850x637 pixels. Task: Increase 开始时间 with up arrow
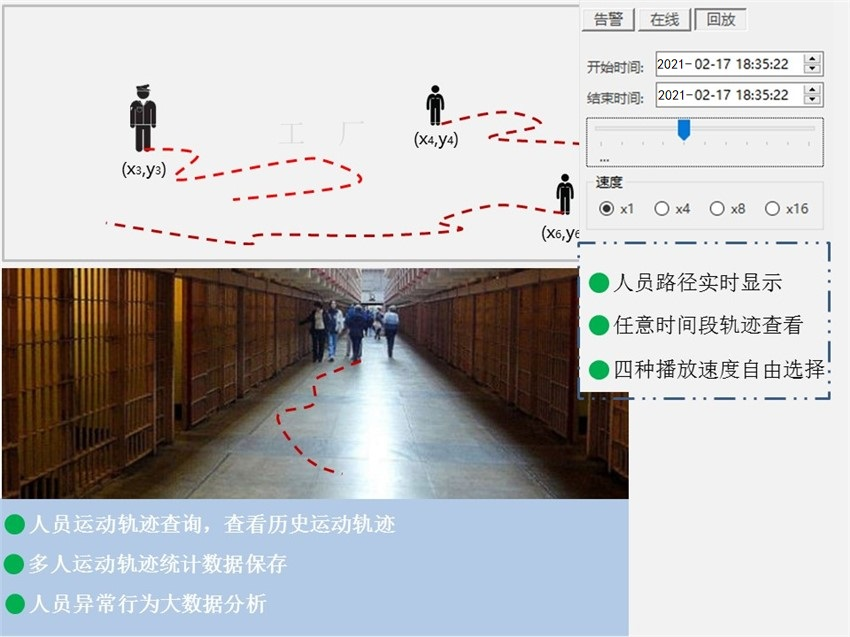812,59
